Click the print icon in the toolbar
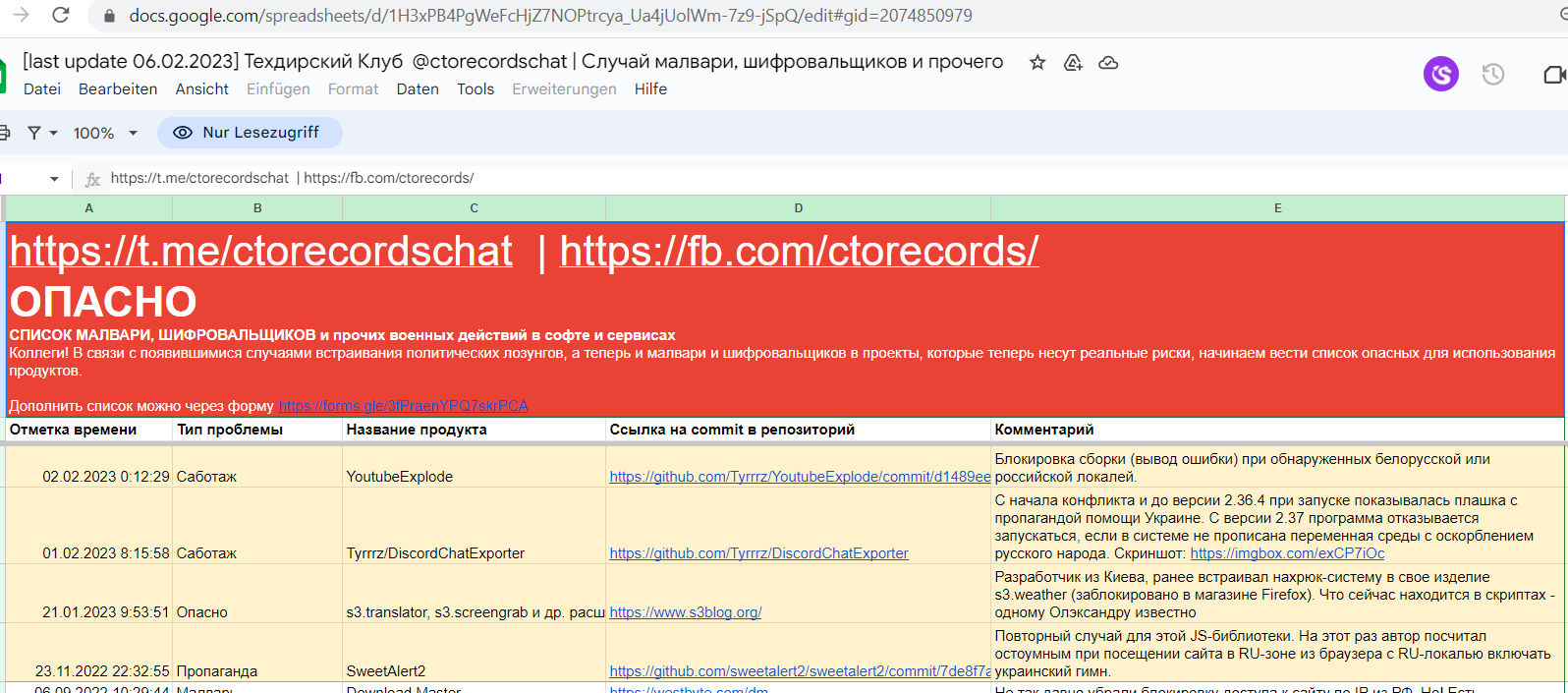 click(4, 133)
